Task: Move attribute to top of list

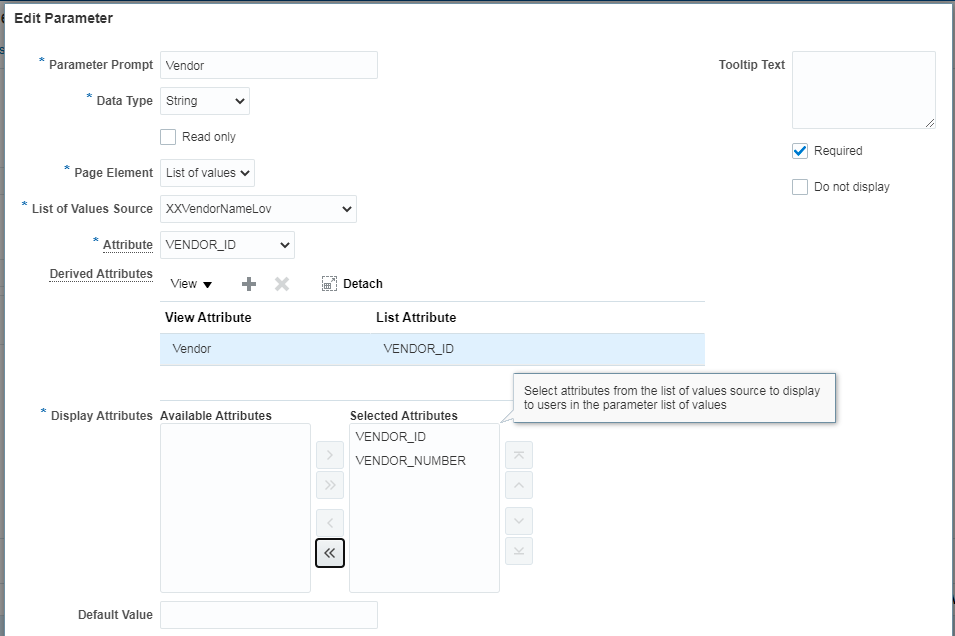Action: coord(519,456)
